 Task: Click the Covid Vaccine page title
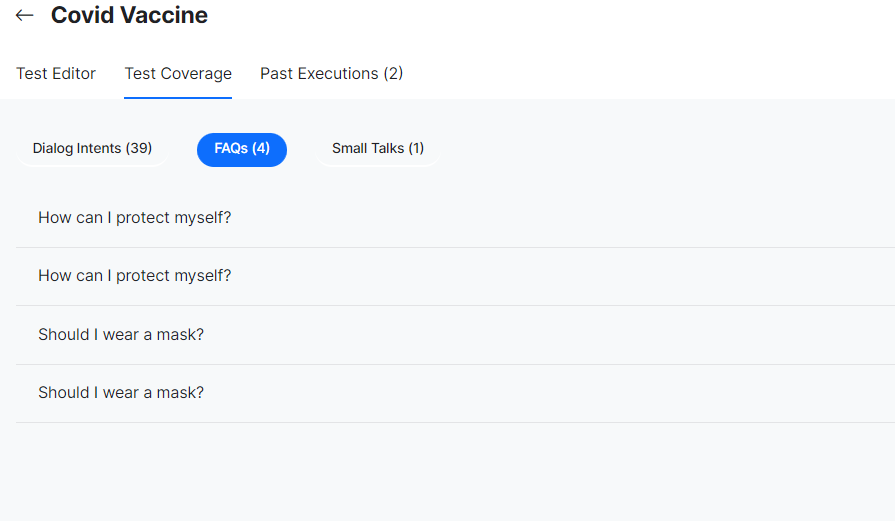coord(129,16)
